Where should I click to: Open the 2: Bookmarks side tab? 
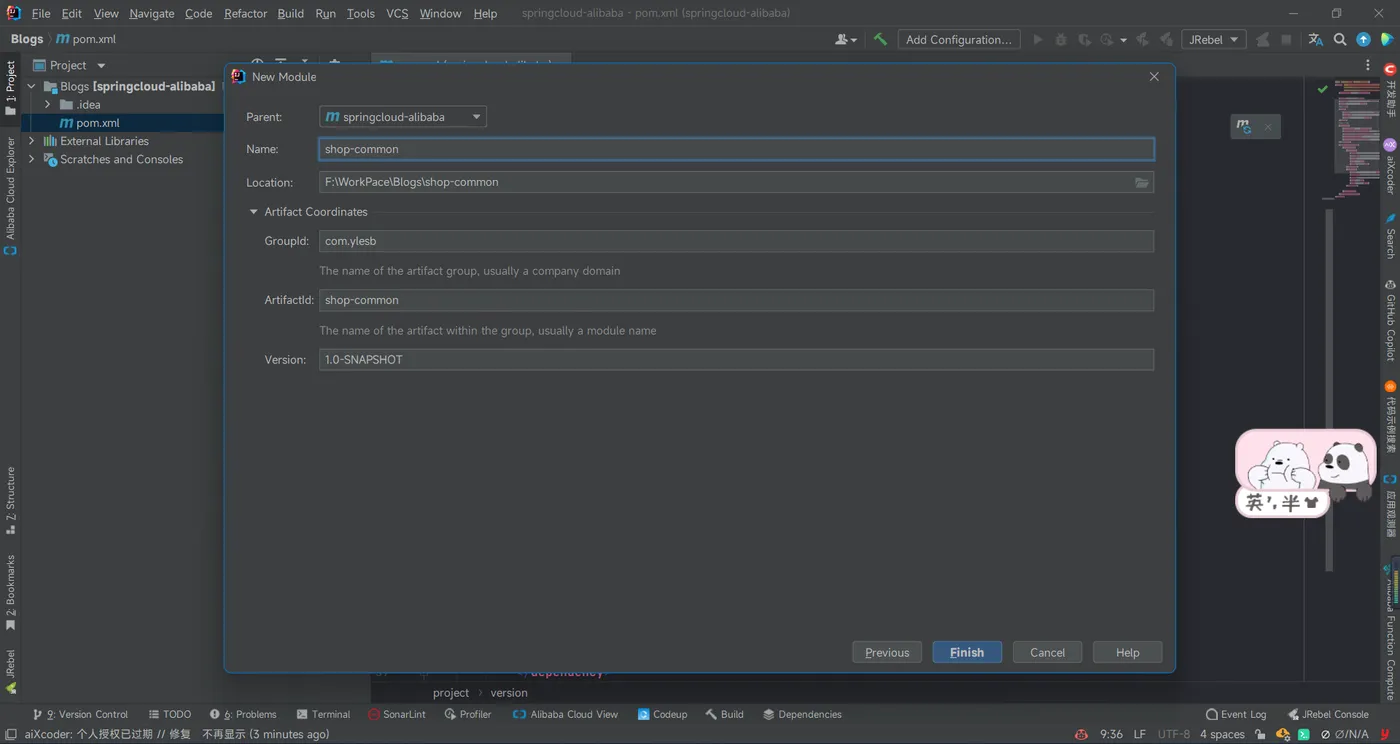[11, 593]
